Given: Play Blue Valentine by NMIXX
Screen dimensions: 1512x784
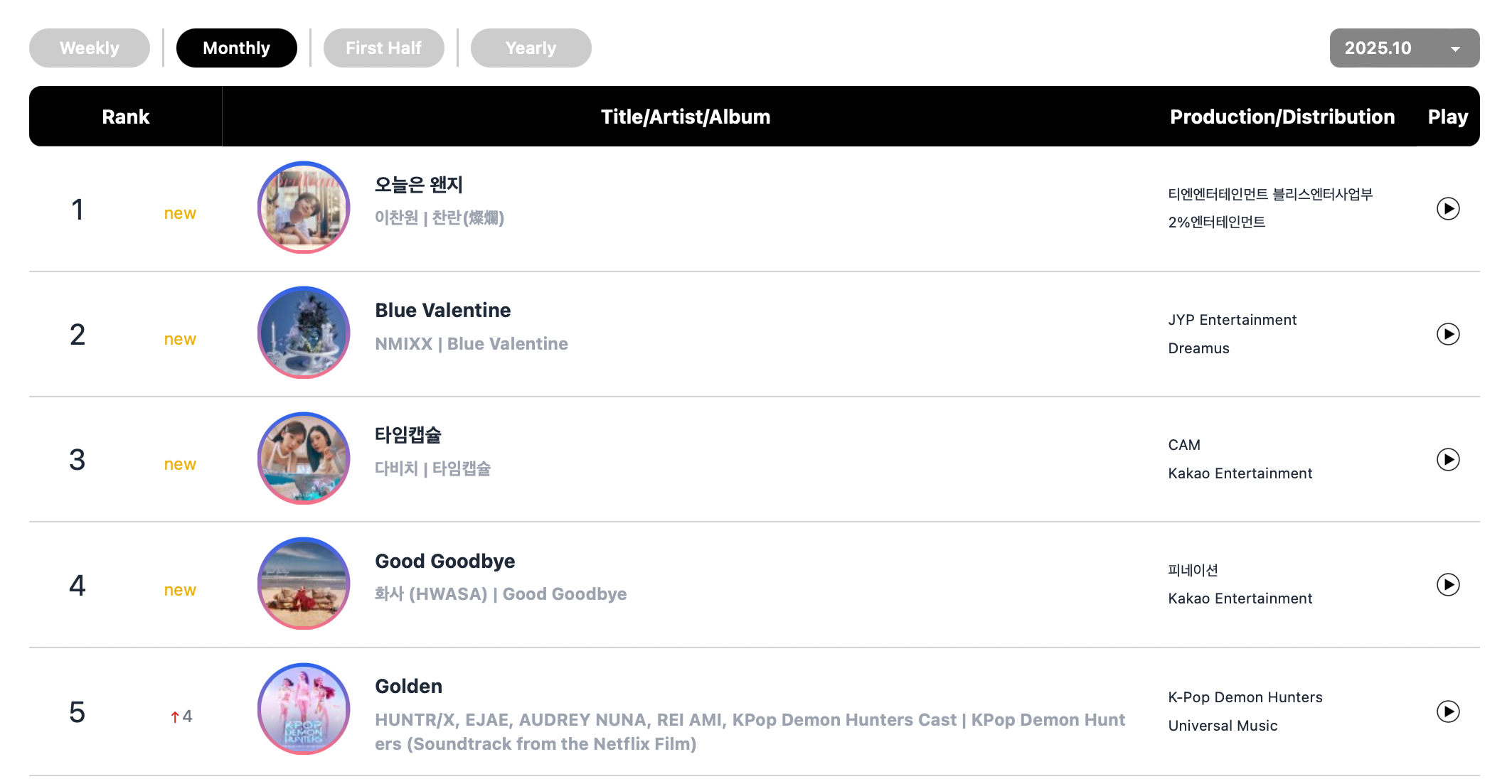Looking at the screenshot, I should pos(1447,334).
